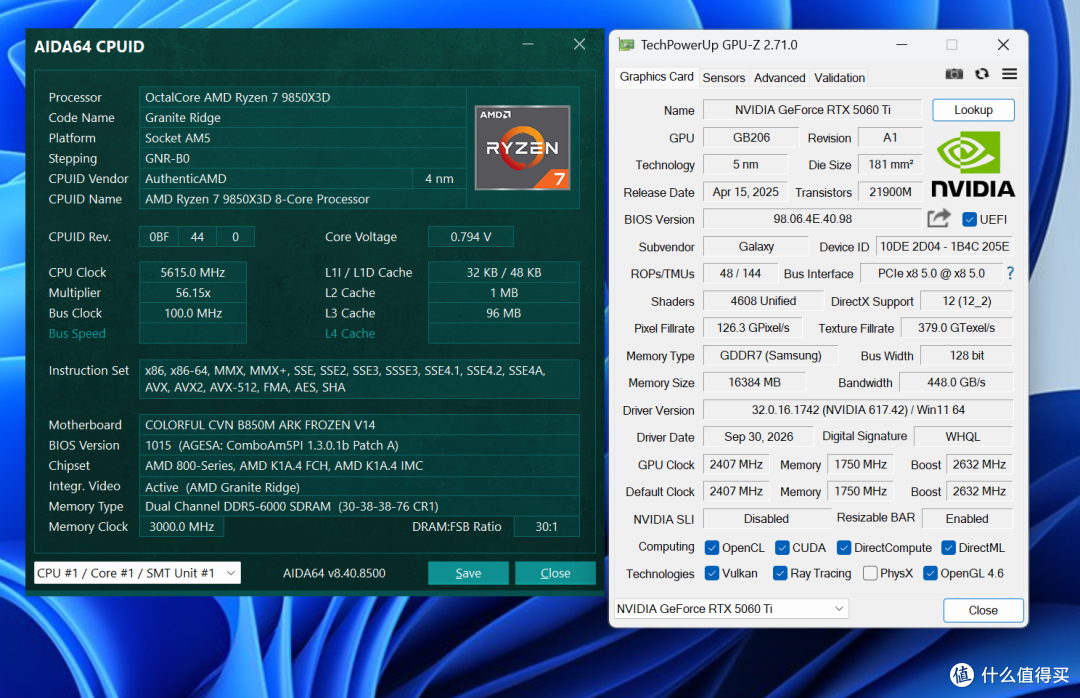Enable the PhysX checkbox

click(870, 573)
